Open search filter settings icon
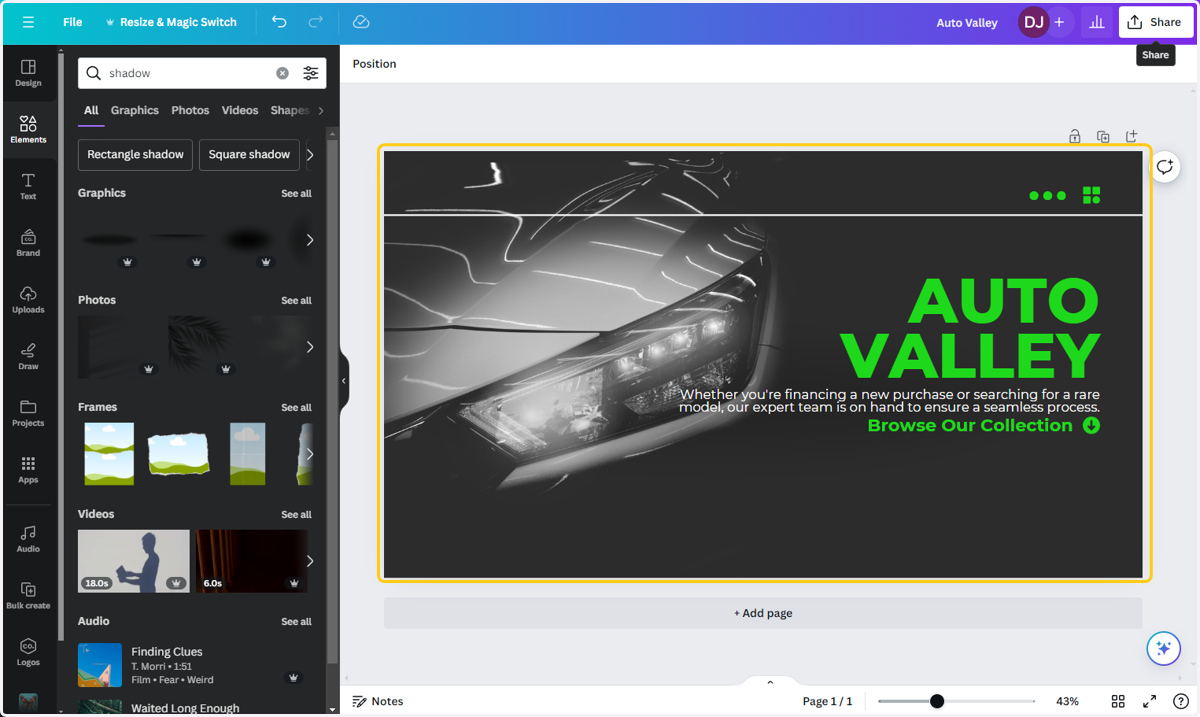1200x717 pixels. [311, 73]
